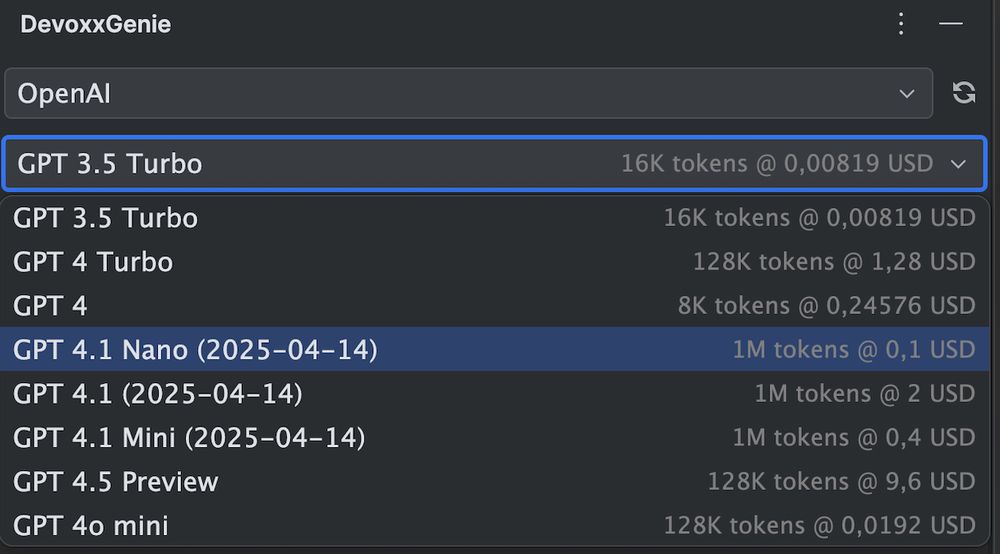Choose the GPT 4o mini model

(x=494, y=525)
